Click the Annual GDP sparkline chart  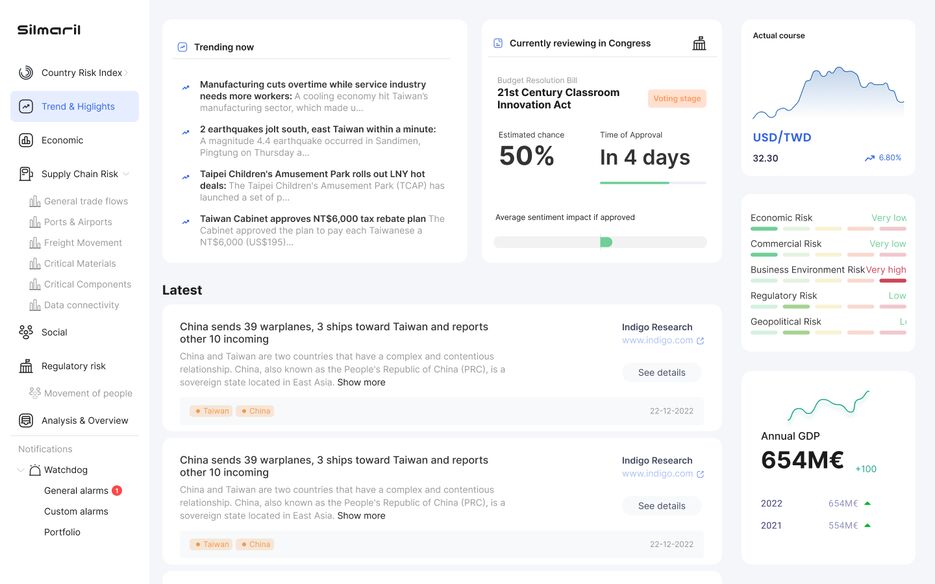tap(828, 406)
